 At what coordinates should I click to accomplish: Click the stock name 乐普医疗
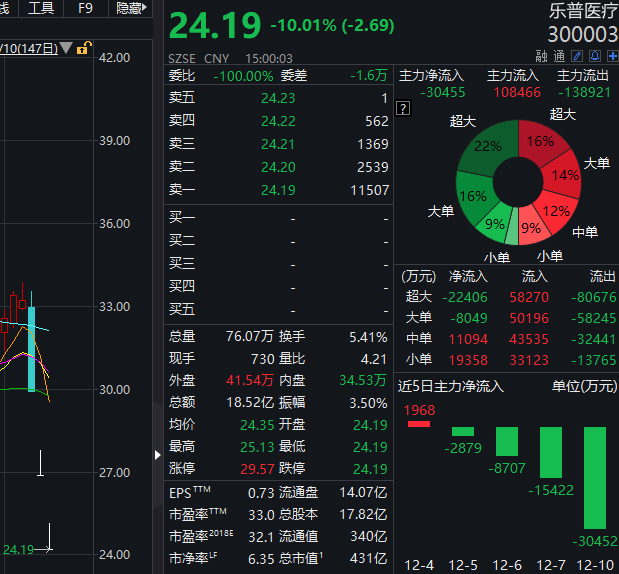(x=583, y=12)
